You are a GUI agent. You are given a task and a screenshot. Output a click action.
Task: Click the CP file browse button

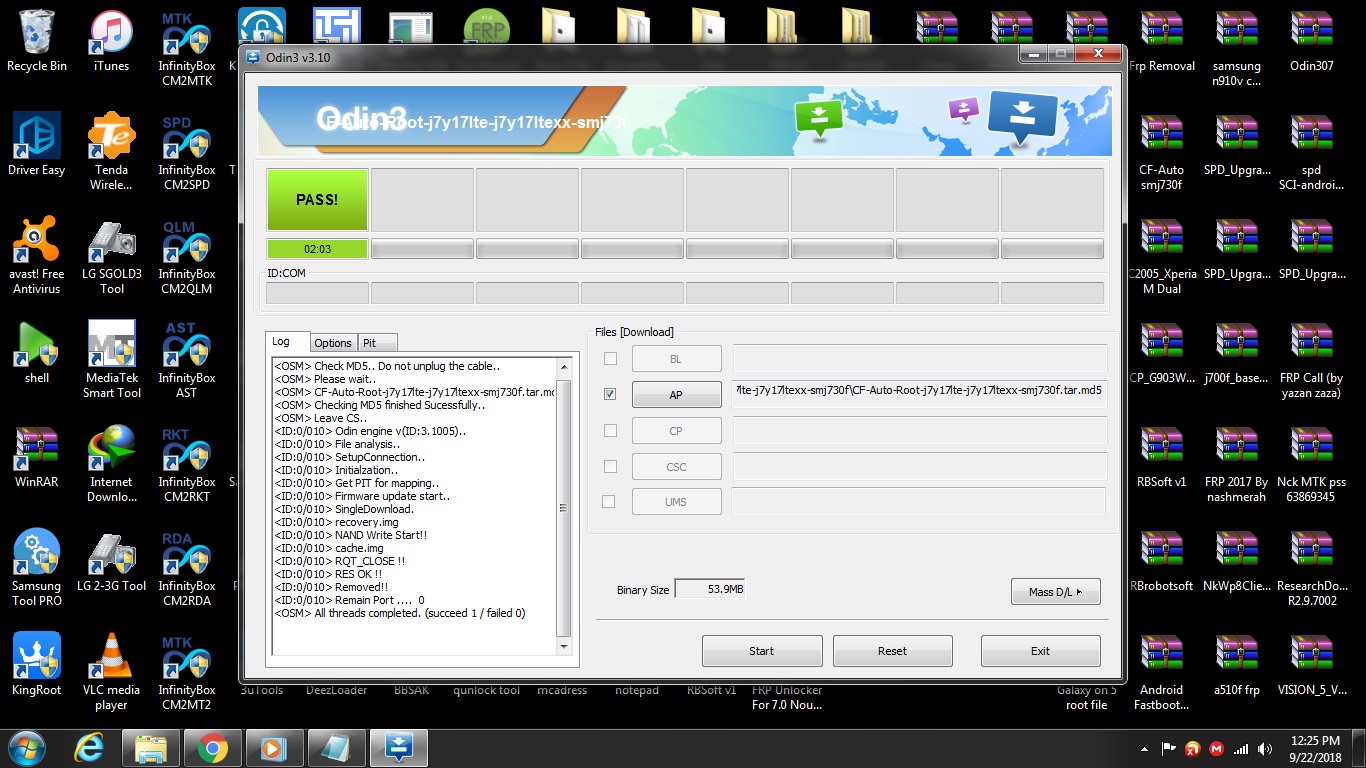tap(676, 430)
